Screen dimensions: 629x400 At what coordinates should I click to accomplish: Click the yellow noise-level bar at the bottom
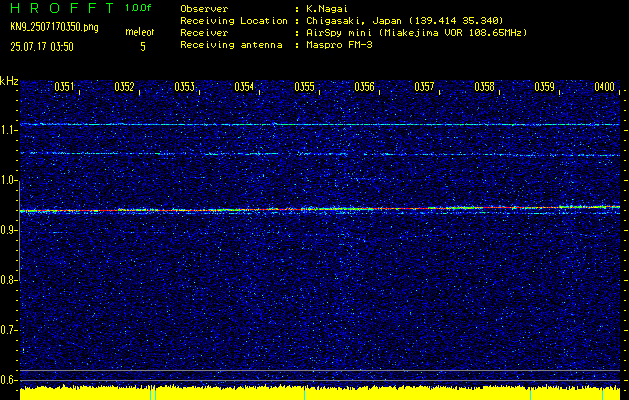(320, 393)
